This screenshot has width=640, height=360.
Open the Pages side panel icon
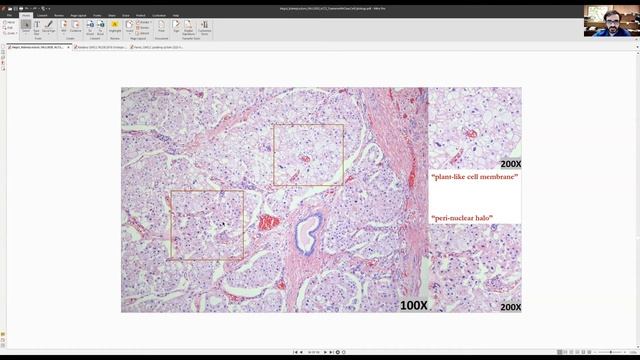click(3, 47)
